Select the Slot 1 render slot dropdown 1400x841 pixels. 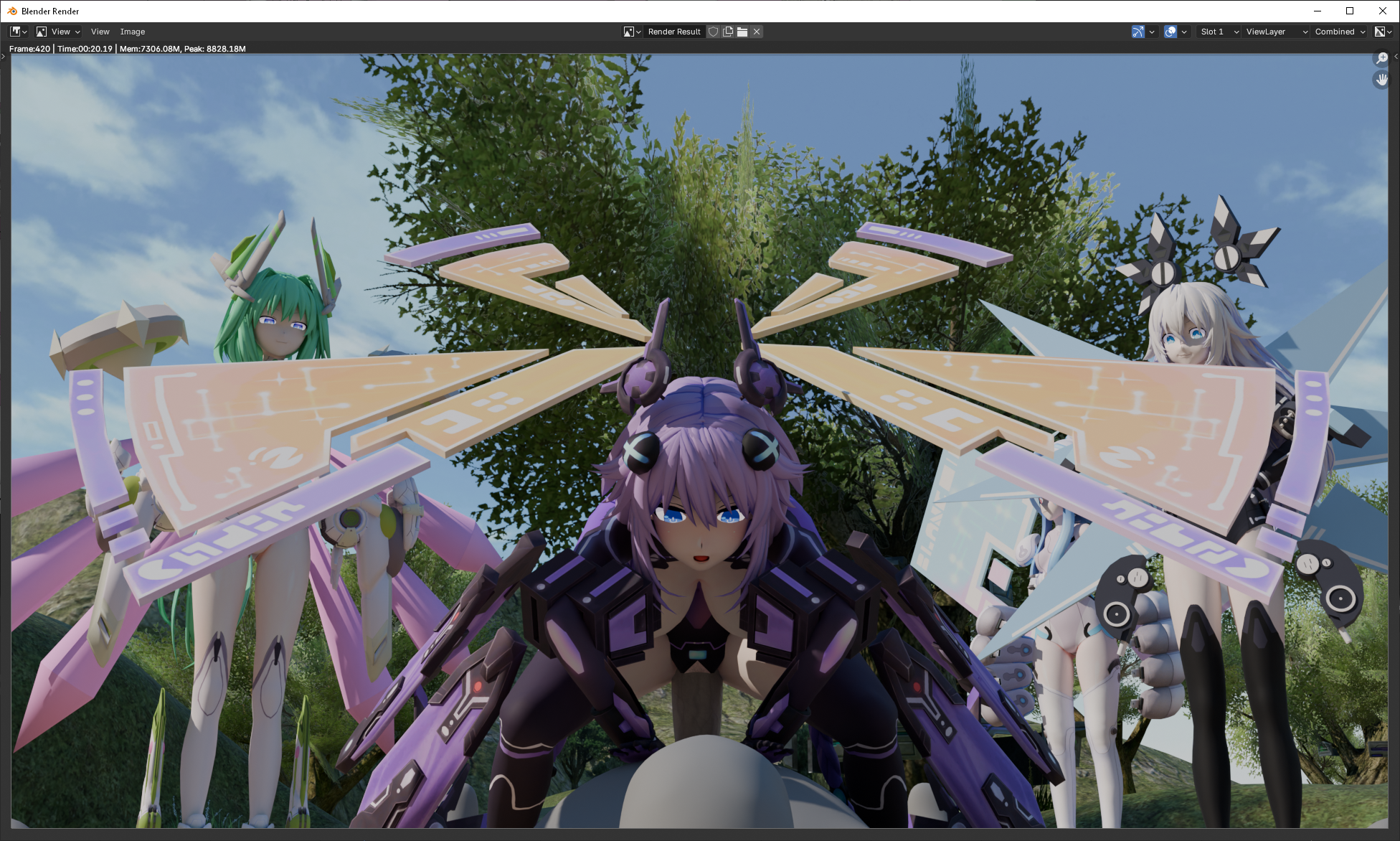coord(1219,32)
